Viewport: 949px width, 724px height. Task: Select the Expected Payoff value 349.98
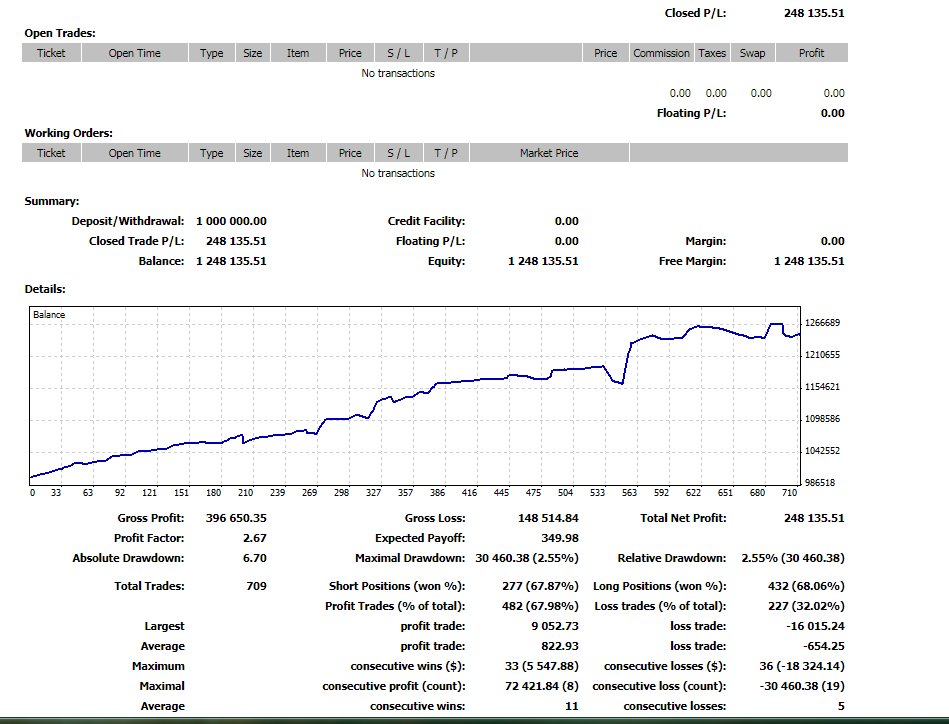558,538
